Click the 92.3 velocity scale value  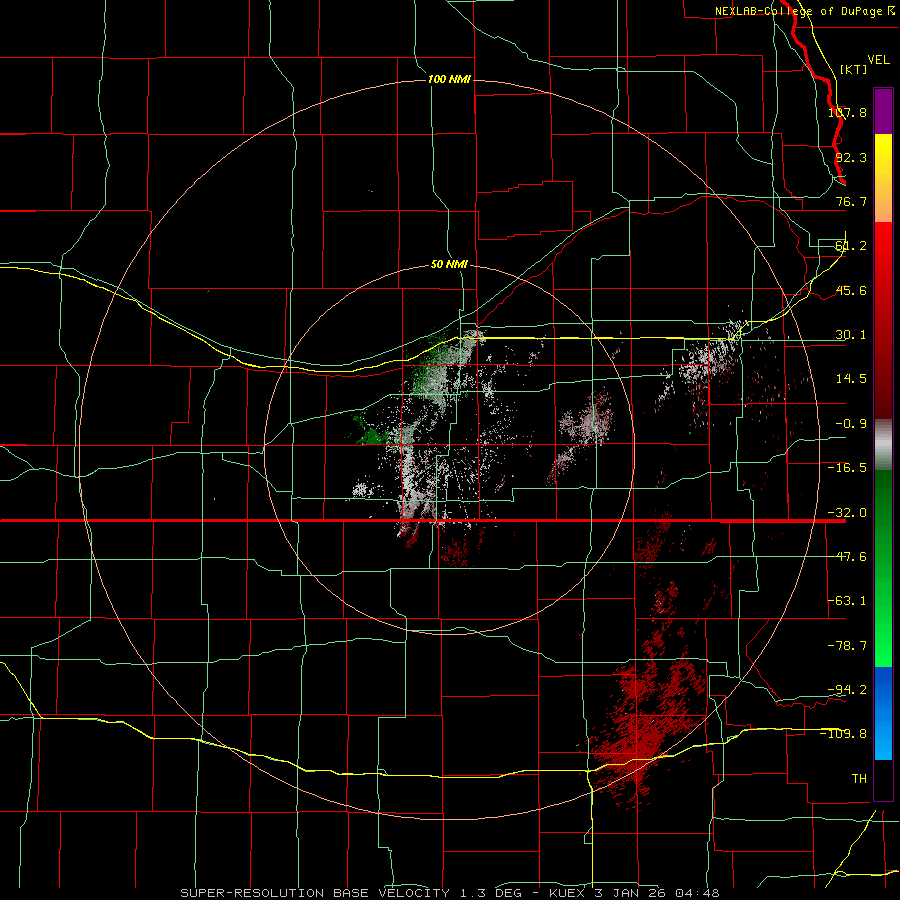[851, 157]
